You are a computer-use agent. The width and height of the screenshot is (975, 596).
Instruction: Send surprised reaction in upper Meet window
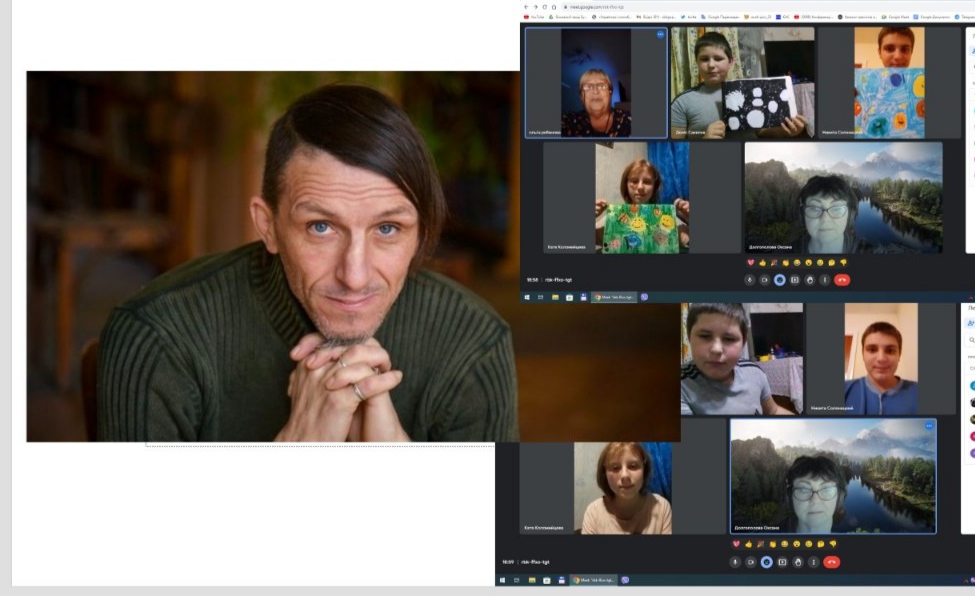point(808,263)
